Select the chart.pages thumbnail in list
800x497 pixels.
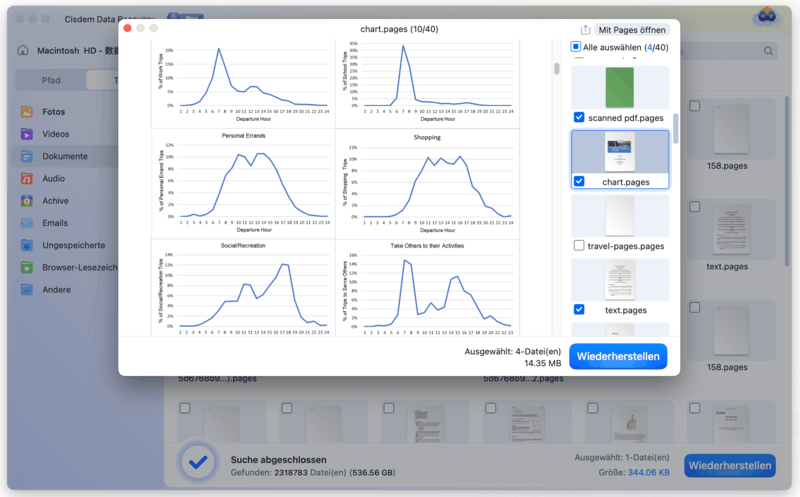coord(619,152)
